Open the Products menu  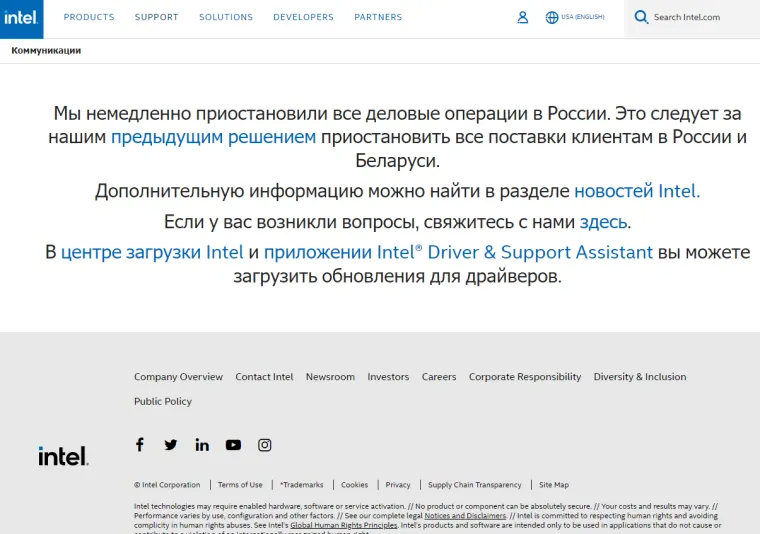tap(89, 17)
